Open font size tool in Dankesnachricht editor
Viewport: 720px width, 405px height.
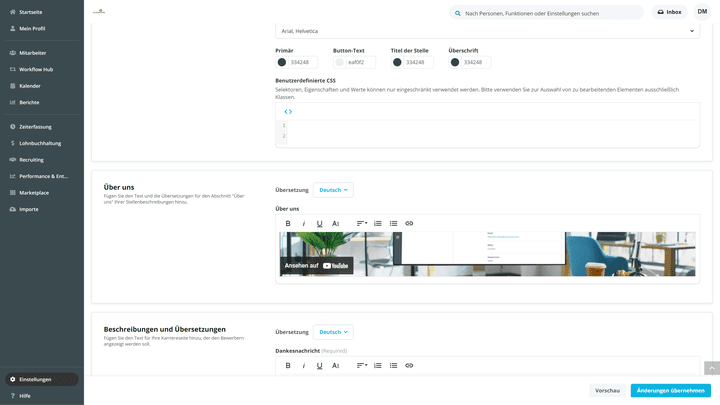(336, 366)
